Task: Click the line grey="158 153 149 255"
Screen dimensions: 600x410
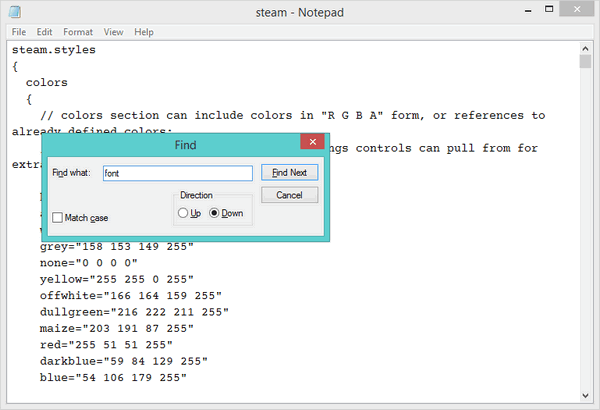Action: click(x=117, y=247)
